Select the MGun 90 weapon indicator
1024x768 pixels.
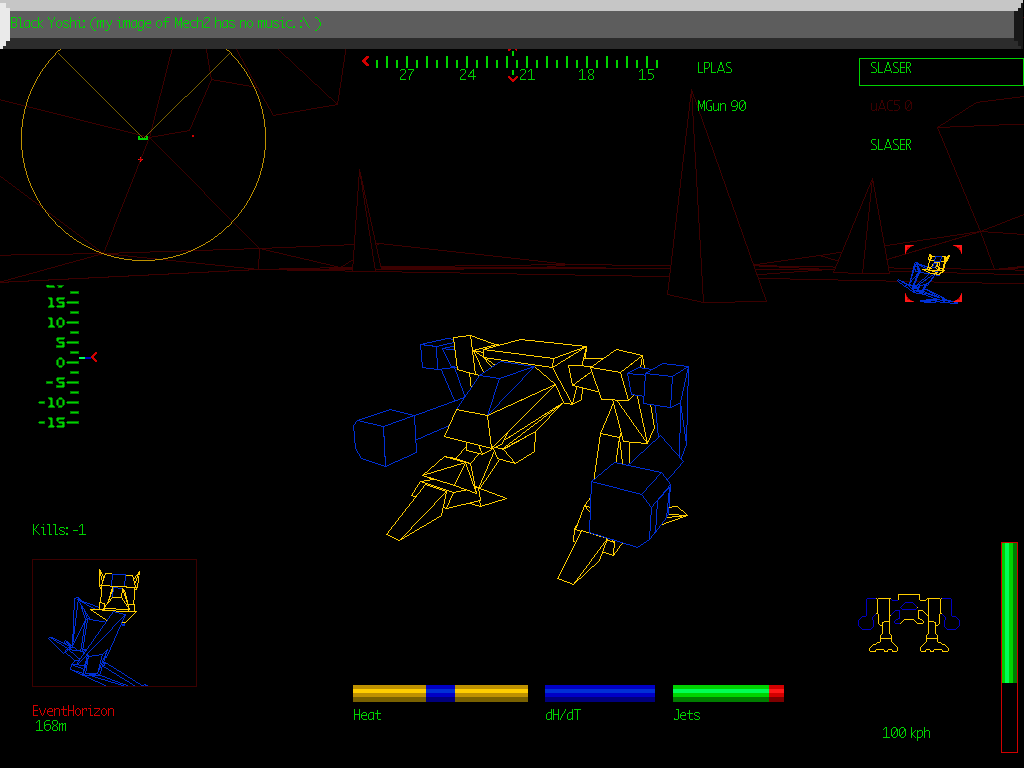pyautogui.click(x=720, y=106)
